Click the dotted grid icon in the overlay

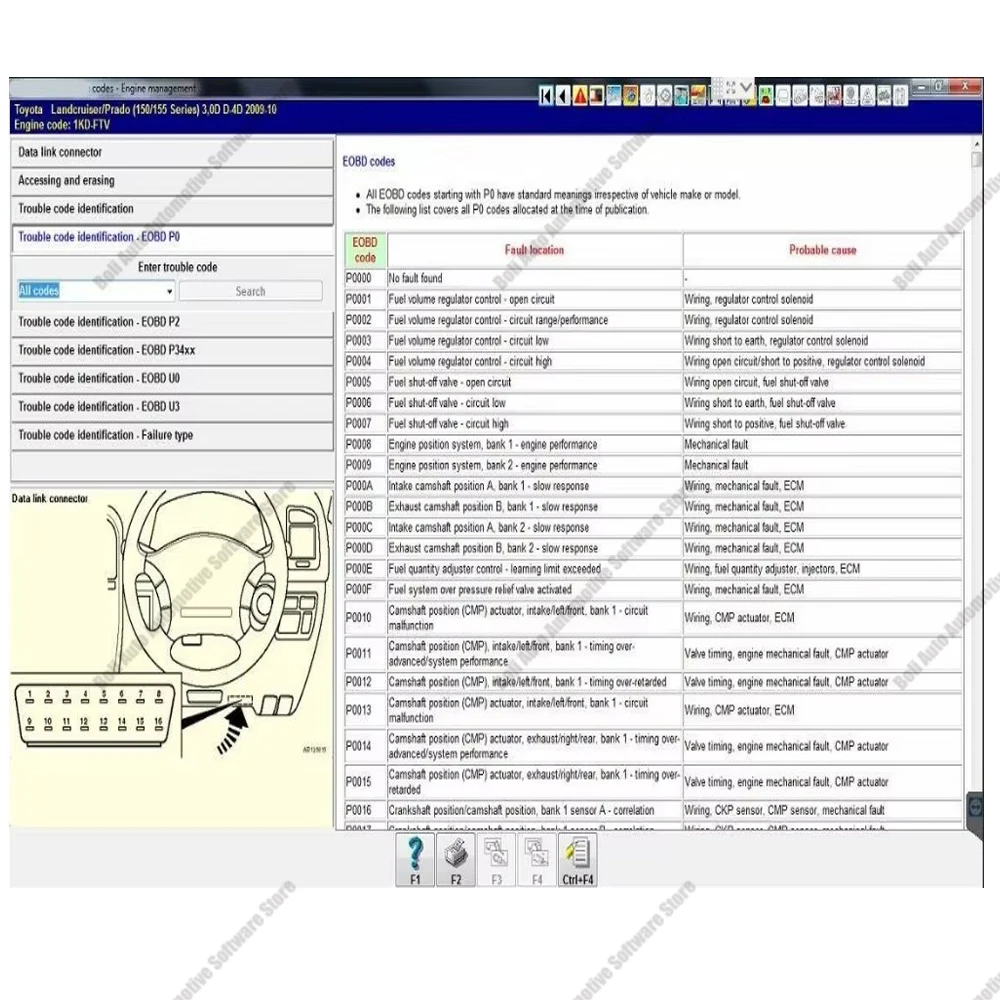pos(718,87)
